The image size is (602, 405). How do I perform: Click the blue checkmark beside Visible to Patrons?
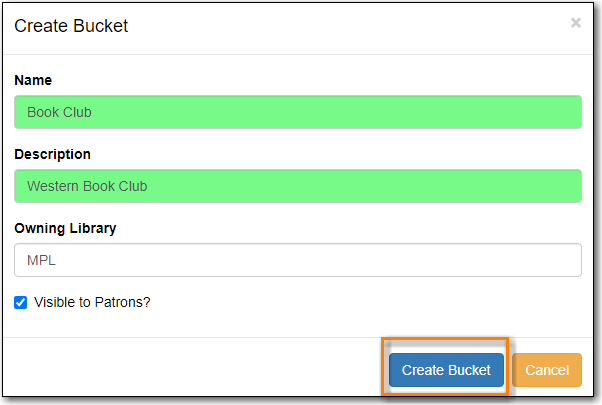pyautogui.click(x=21, y=303)
